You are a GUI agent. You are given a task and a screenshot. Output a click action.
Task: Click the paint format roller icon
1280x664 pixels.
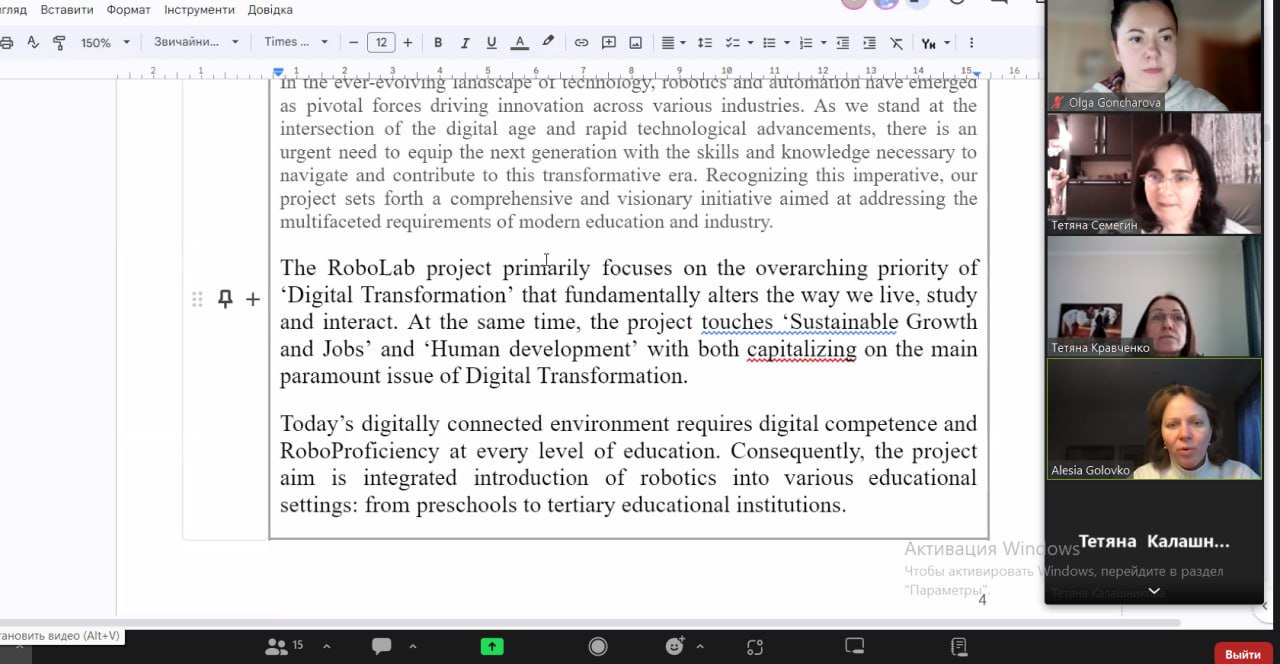[x=59, y=42]
